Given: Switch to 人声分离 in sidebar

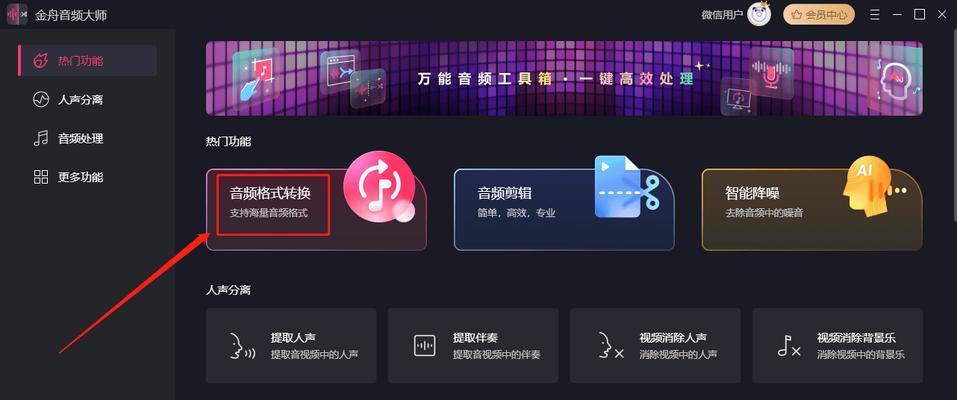Looking at the screenshot, I should (87, 100).
